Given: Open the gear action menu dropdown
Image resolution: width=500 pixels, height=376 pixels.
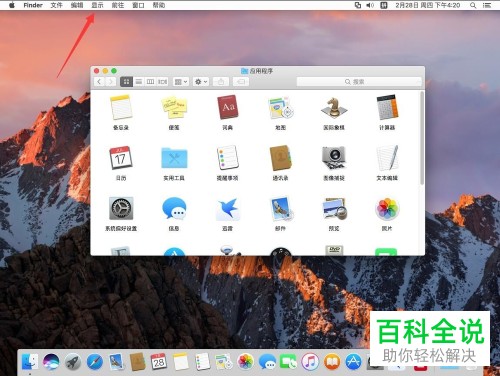Looking at the screenshot, I should pos(201,82).
